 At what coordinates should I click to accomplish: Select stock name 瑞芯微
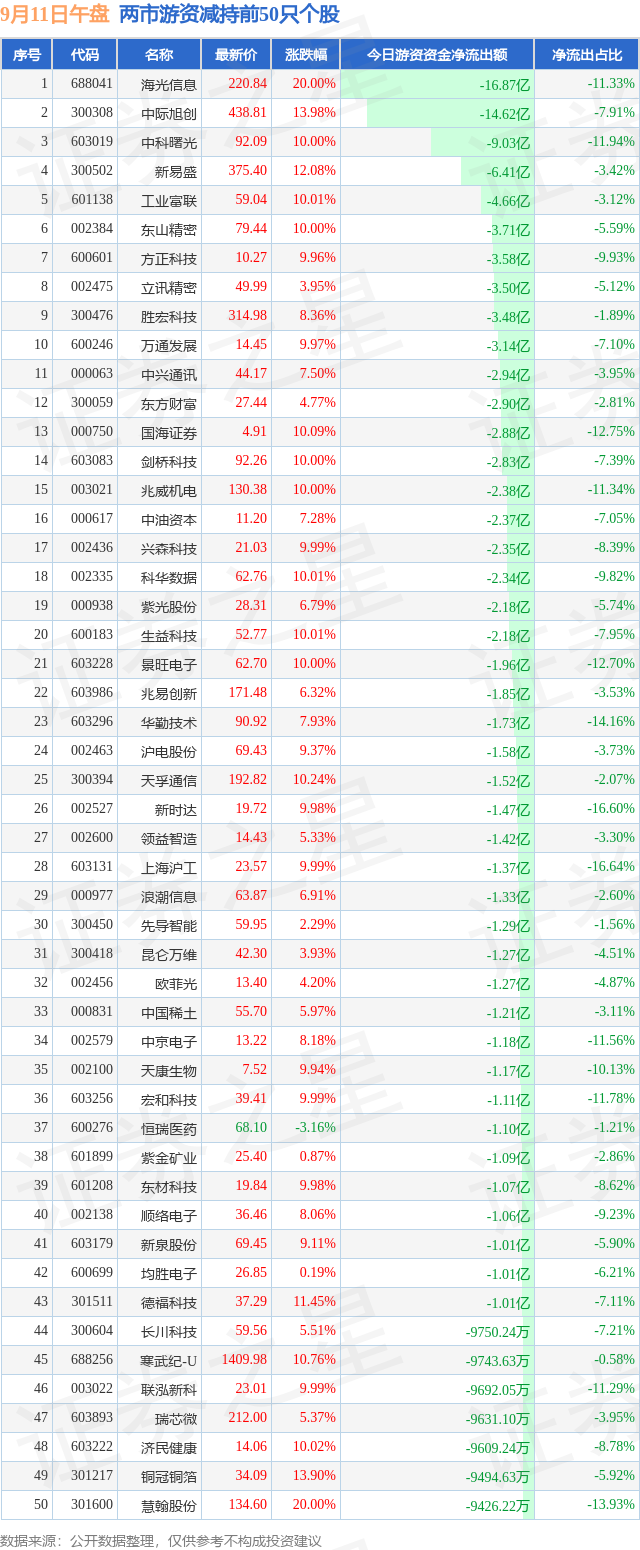coord(177,1419)
